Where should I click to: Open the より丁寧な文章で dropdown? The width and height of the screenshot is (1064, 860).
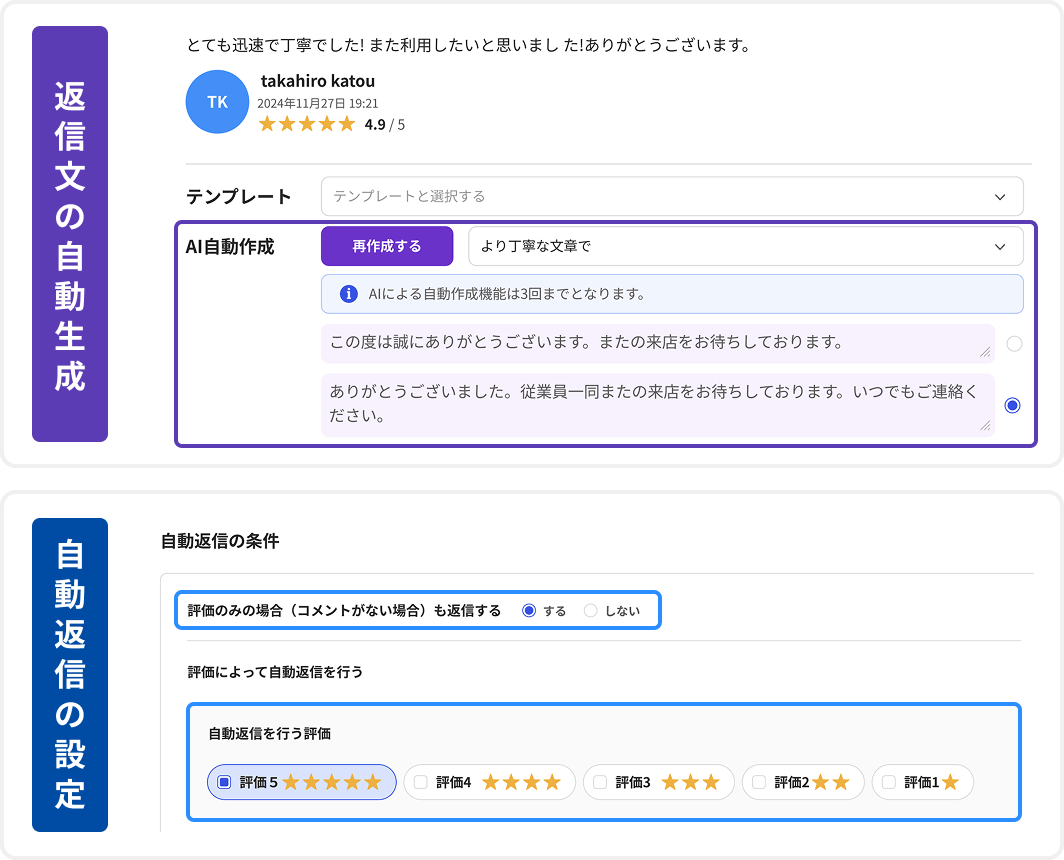point(740,245)
